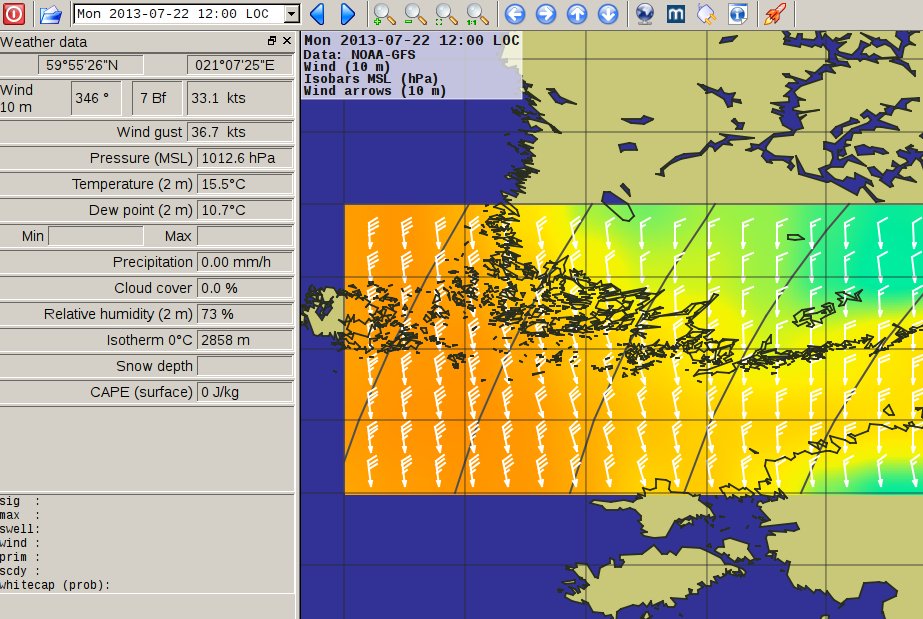Click the plug and lightning icon
This screenshot has width=923, height=619.
706,14
